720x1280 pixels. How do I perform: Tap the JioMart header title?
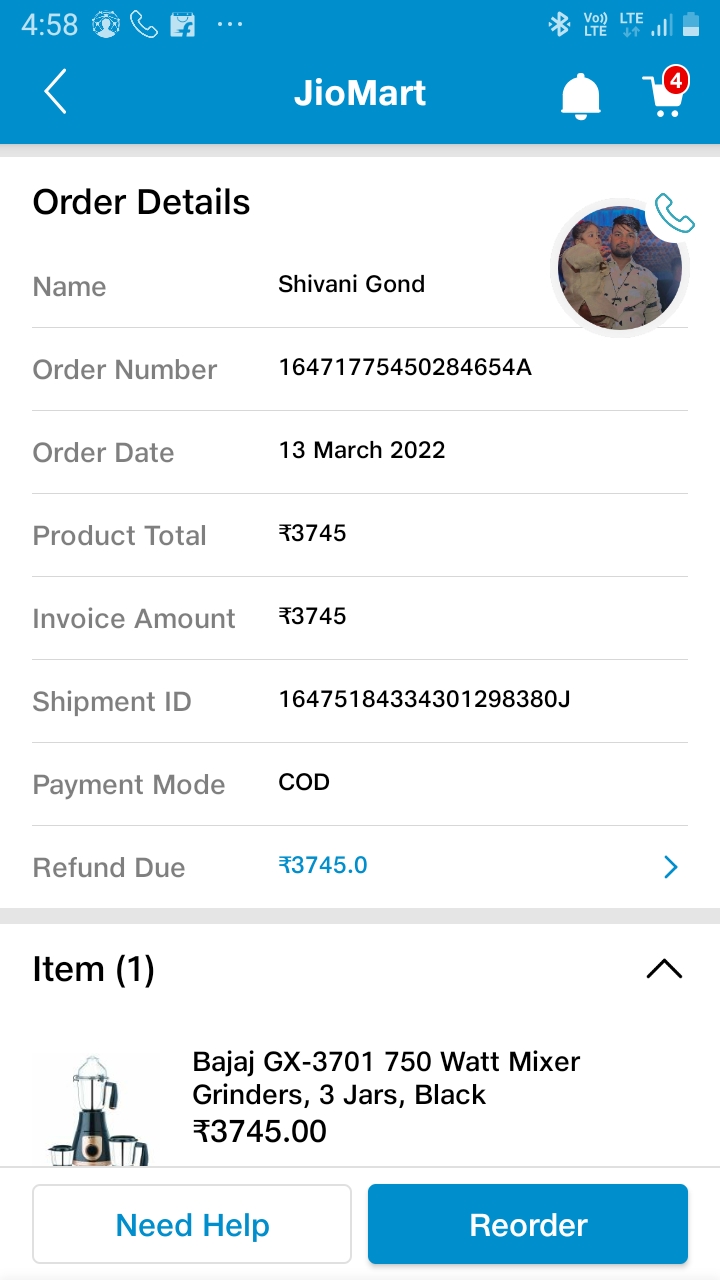pos(360,93)
